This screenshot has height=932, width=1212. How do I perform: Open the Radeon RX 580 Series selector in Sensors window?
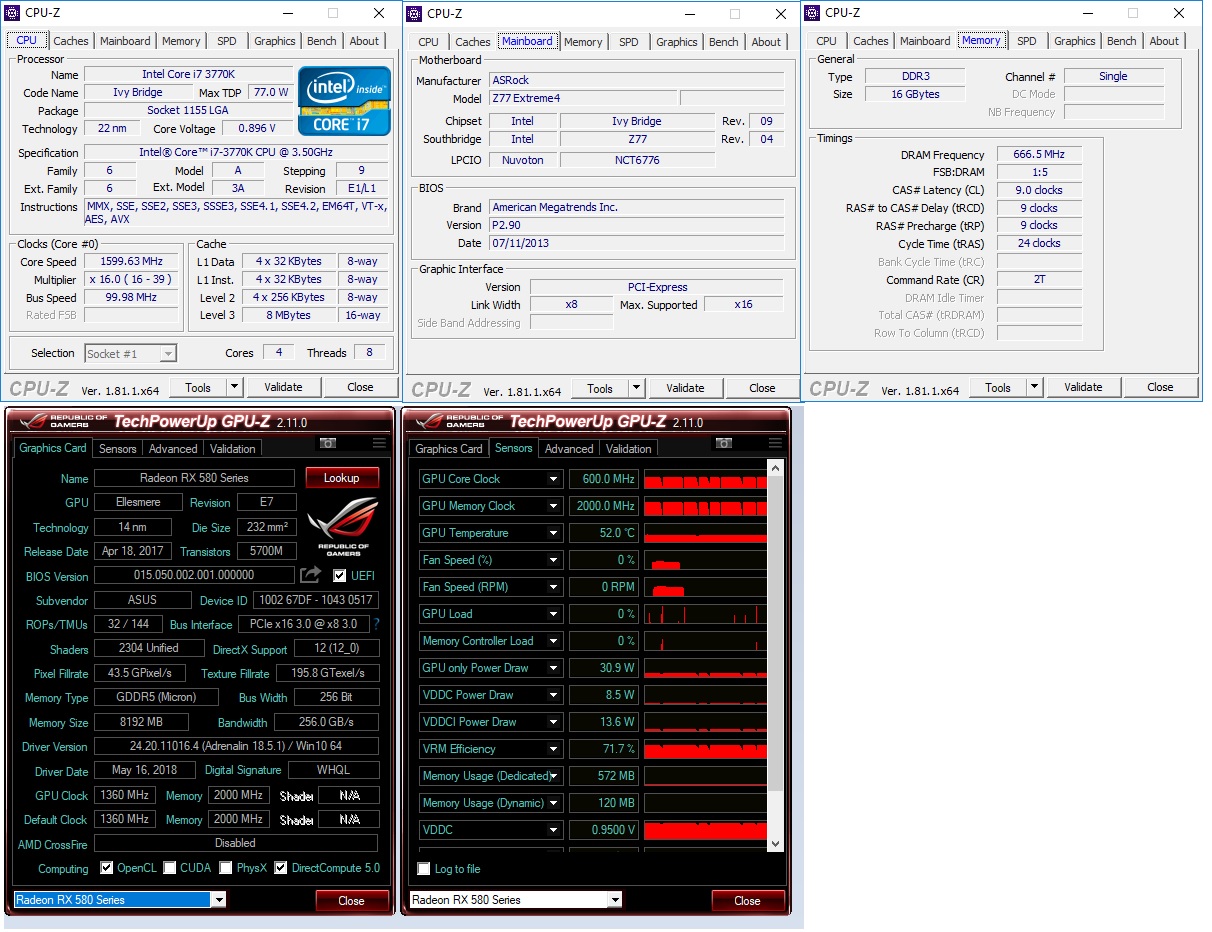coord(516,900)
